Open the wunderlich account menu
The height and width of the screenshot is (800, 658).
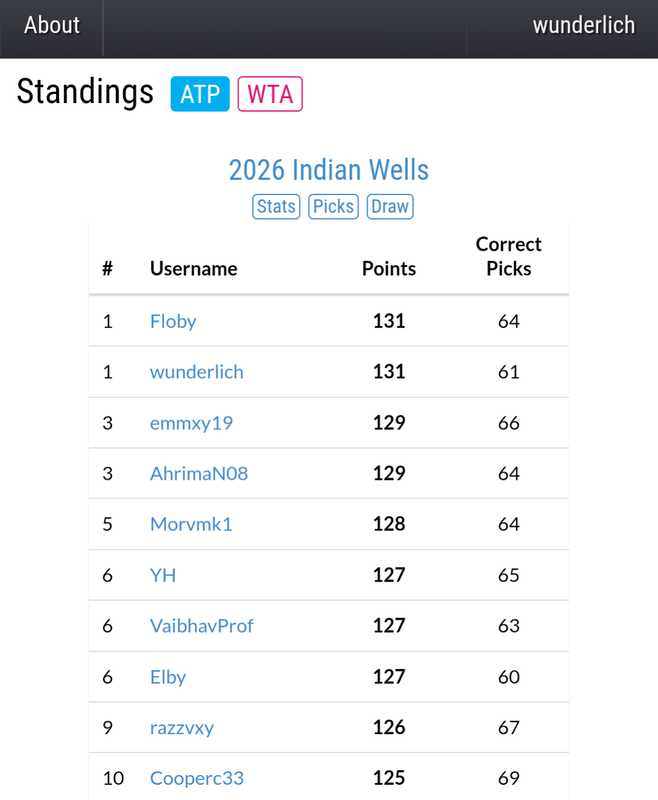pyautogui.click(x=583, y=26)
